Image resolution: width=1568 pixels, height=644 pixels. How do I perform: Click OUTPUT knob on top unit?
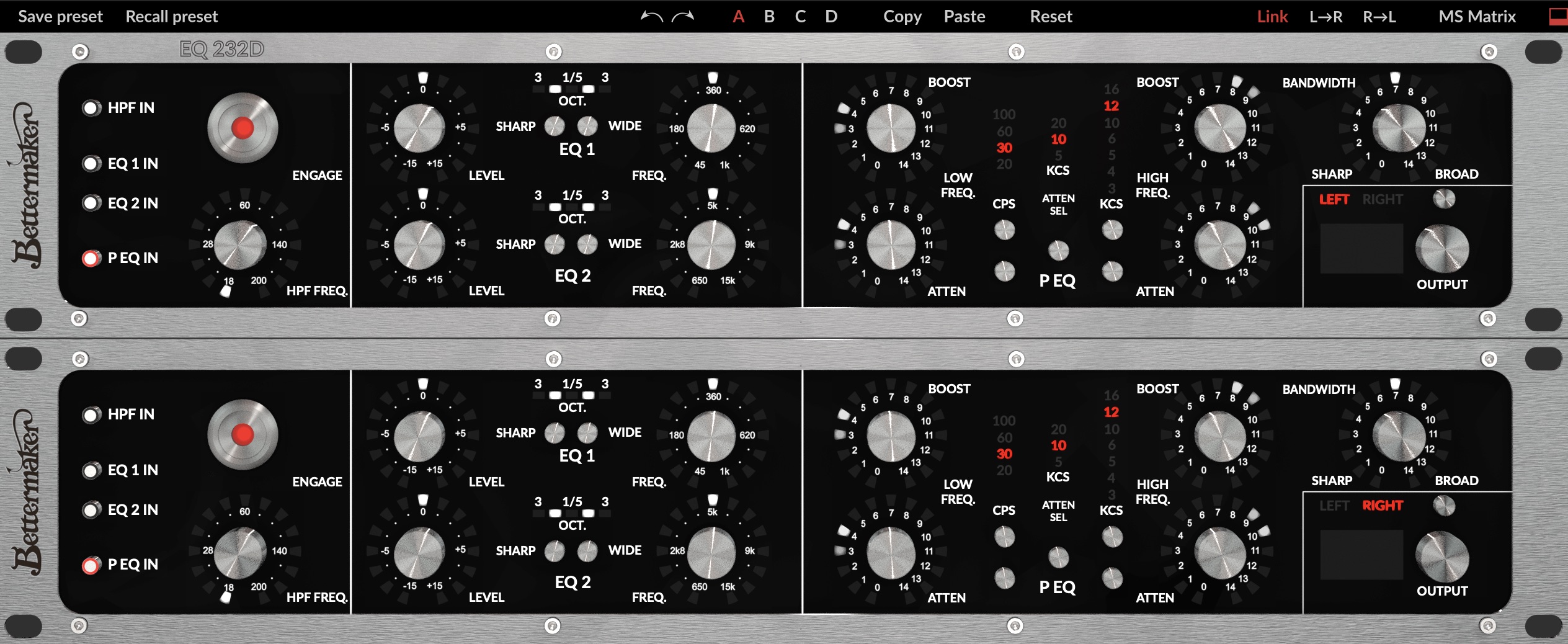pos(1442,249)
